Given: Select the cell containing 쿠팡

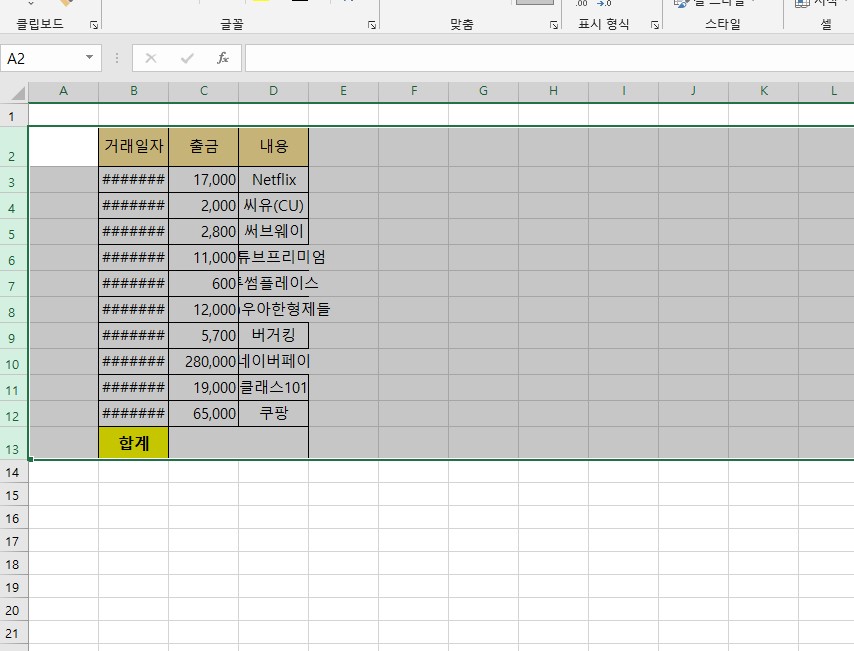Looking at the screenshot, I should [x=273, y=413].
